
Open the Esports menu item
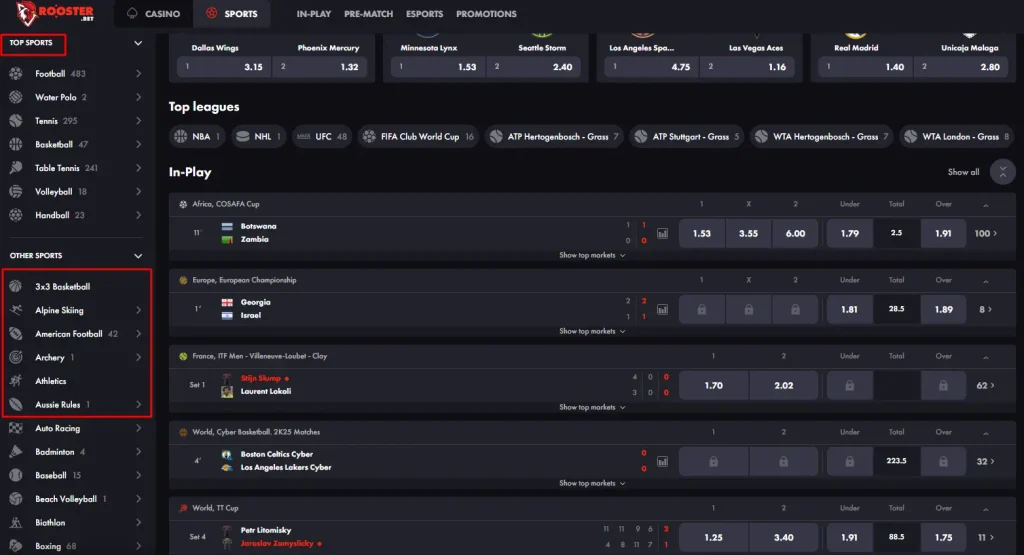424,14
